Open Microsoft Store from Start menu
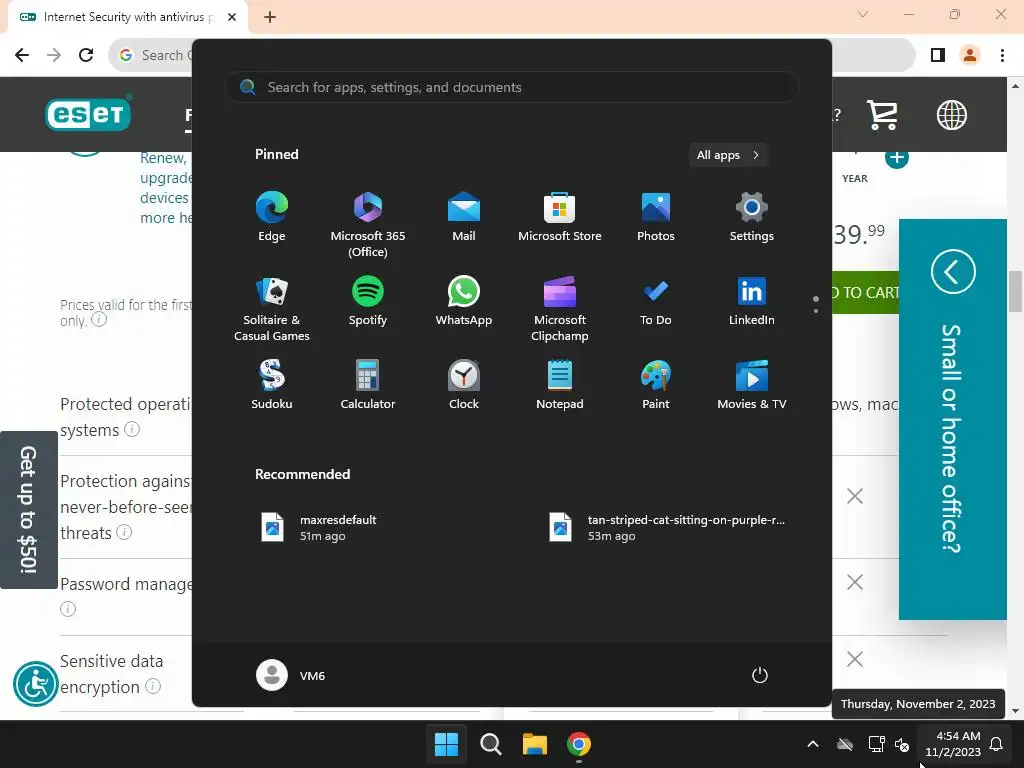The height and width of the screenshot is (768, 1024). [x=560, y=216]
